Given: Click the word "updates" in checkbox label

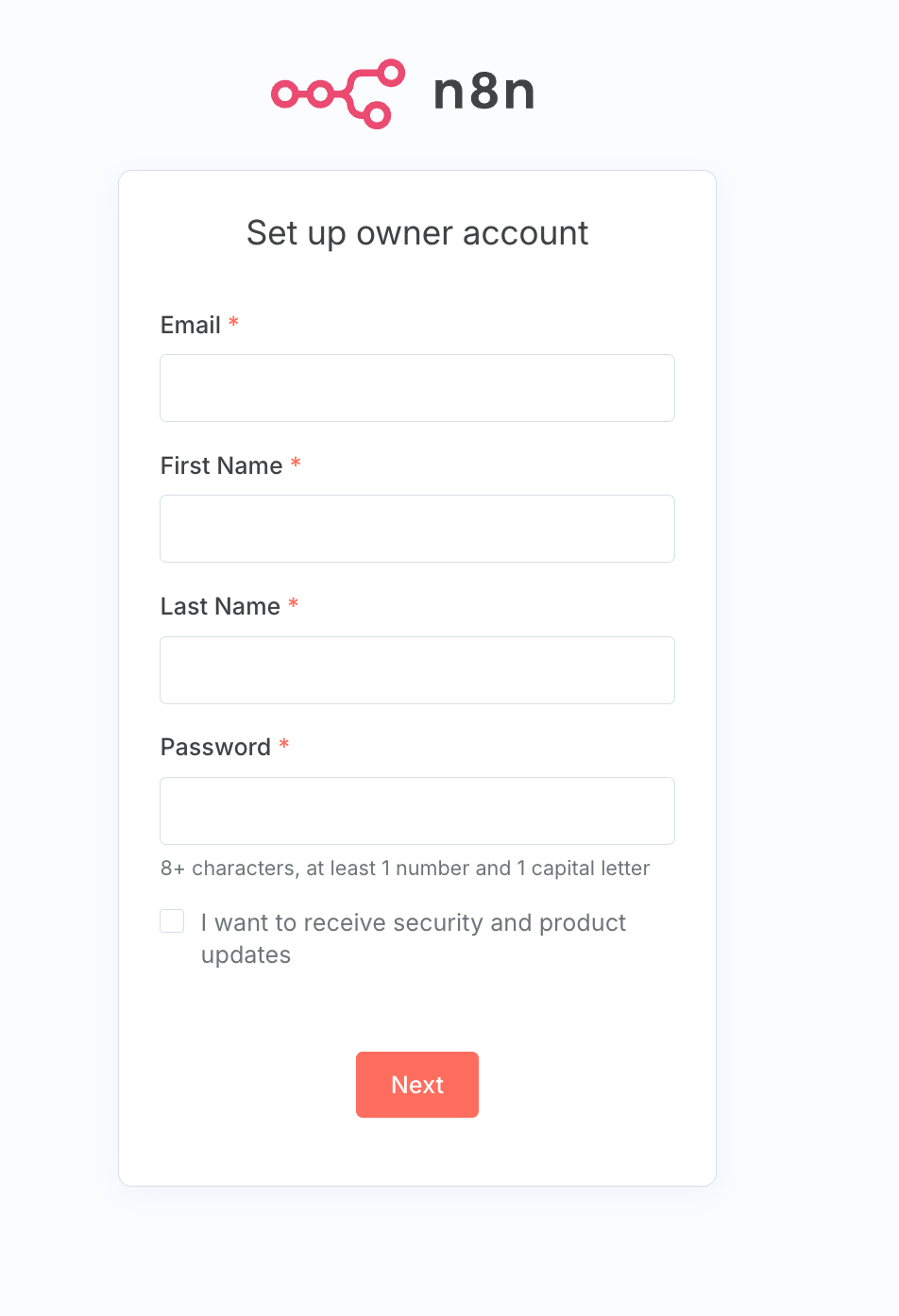Looking at the screenshot, I should coord(246,955).
